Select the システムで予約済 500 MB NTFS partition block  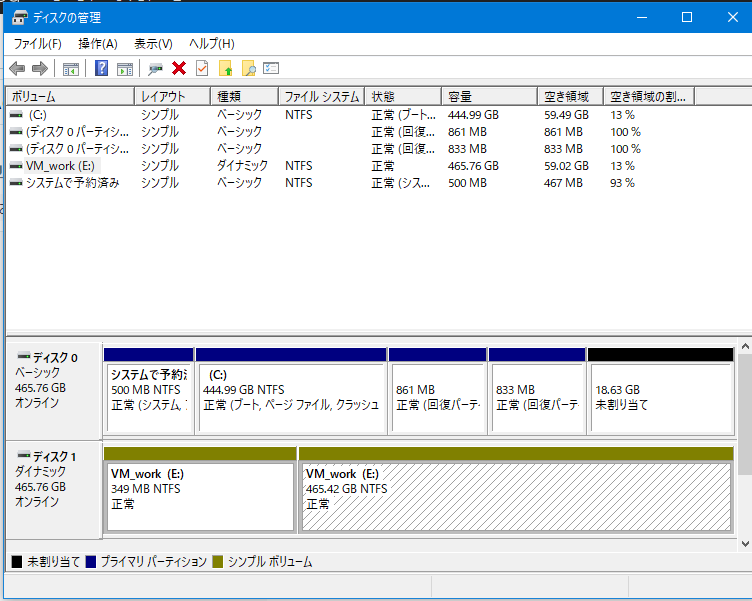tap(149, 391)
